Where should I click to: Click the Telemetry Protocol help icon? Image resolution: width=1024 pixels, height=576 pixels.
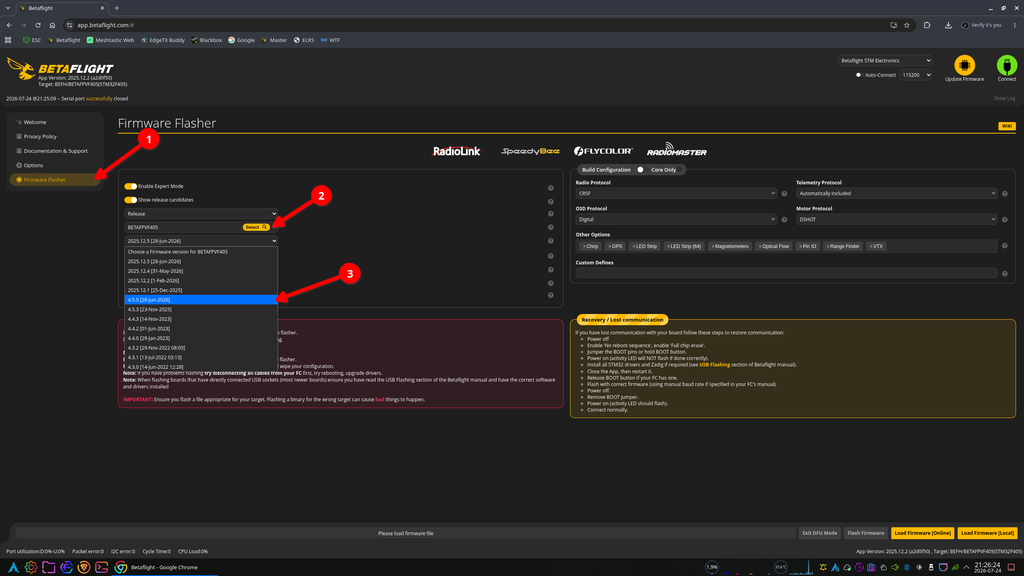tap(1004, 193)
